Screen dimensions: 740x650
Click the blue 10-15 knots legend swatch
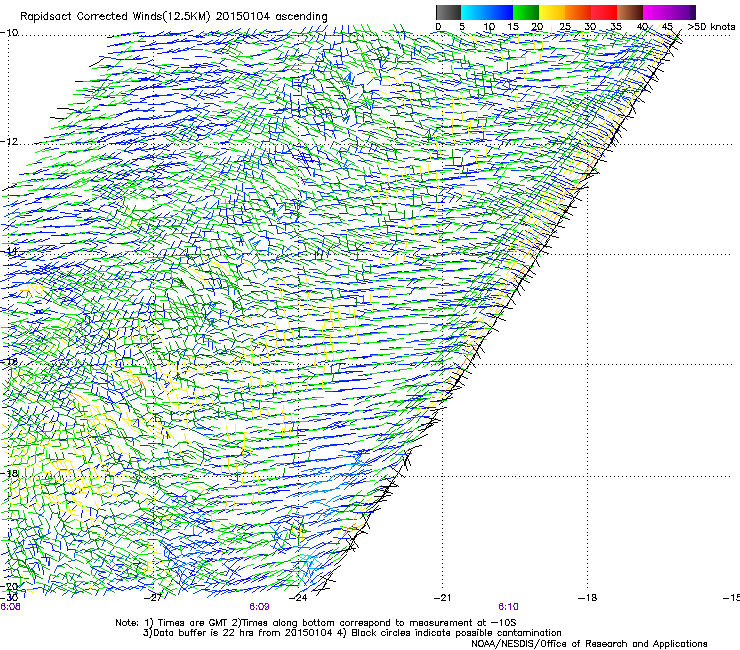click(x=500, y=12)
